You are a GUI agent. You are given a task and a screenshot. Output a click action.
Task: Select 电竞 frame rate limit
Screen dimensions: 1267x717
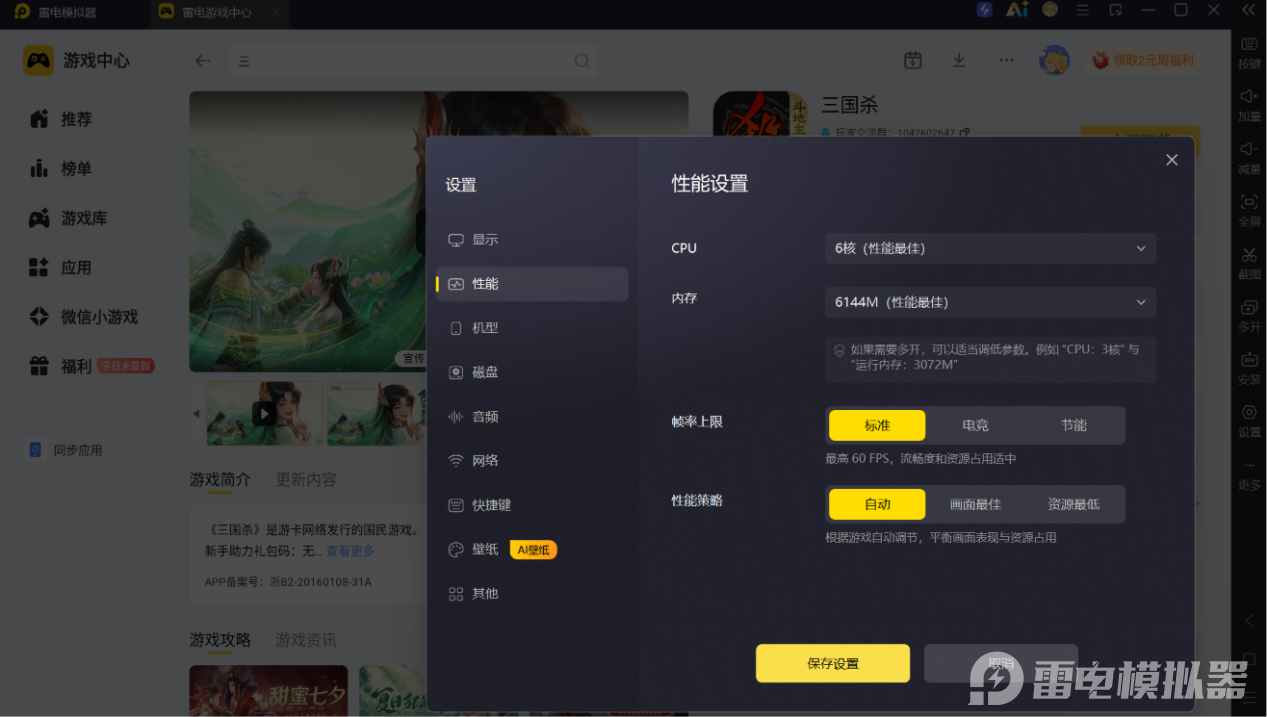pos(975,425)
